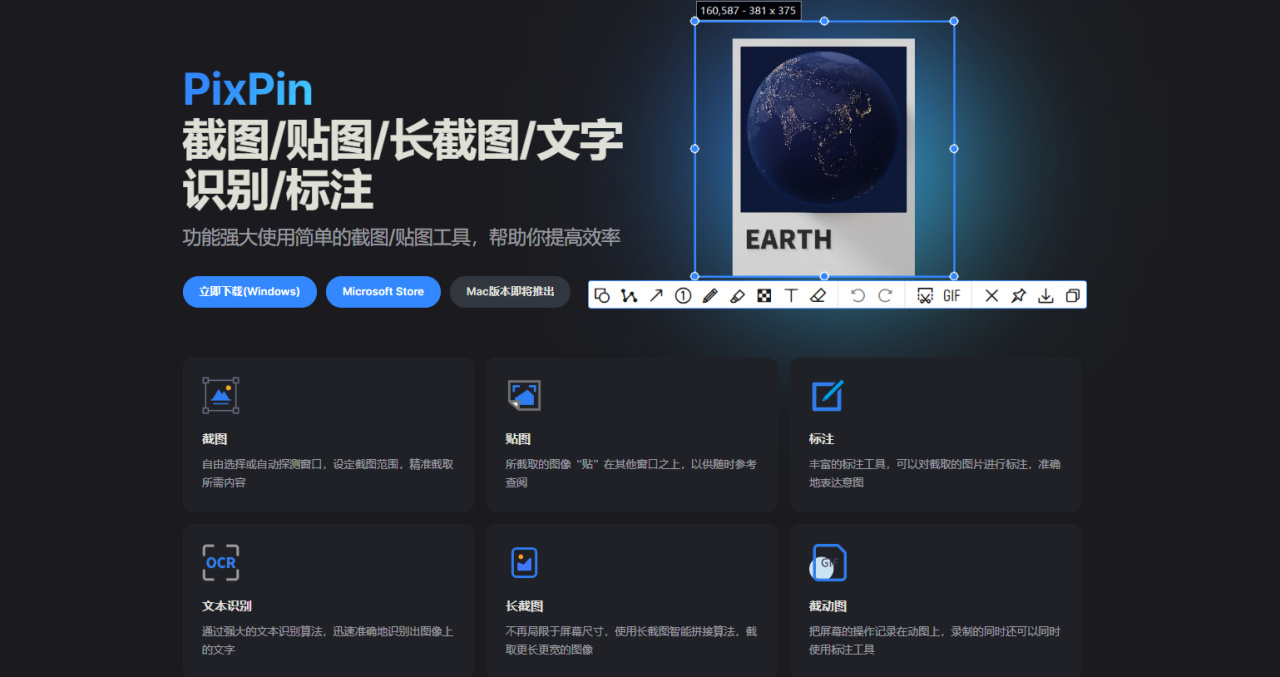Click the OCR feature icon
This screenshot has height=677, width=1280.
click(221, 562)
